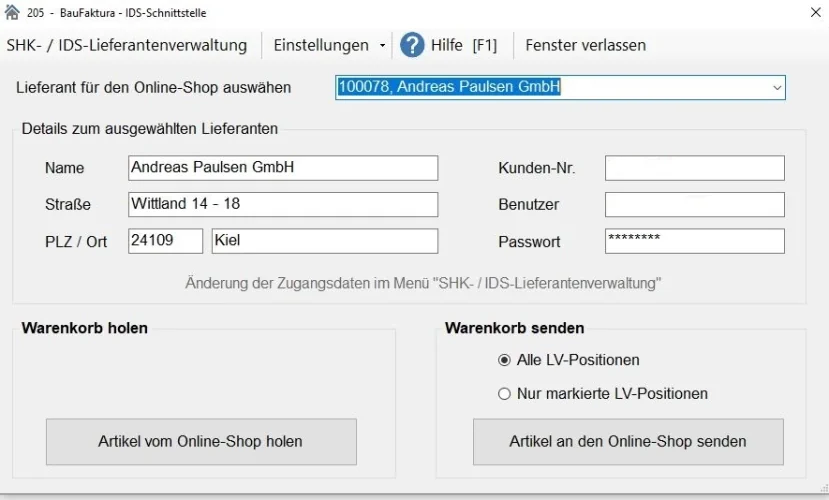Click the Name field with Andreas Paulsen GmbH
Screen dimensions: 829x500
tap(283, 168)
